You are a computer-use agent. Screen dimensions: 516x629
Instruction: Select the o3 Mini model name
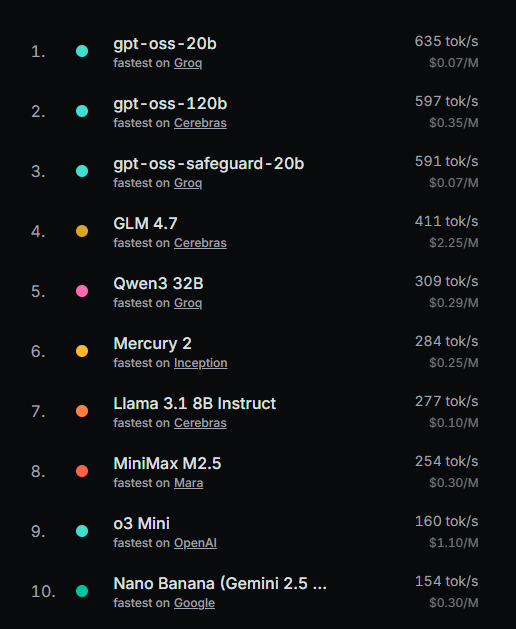(x=142, y=523)
